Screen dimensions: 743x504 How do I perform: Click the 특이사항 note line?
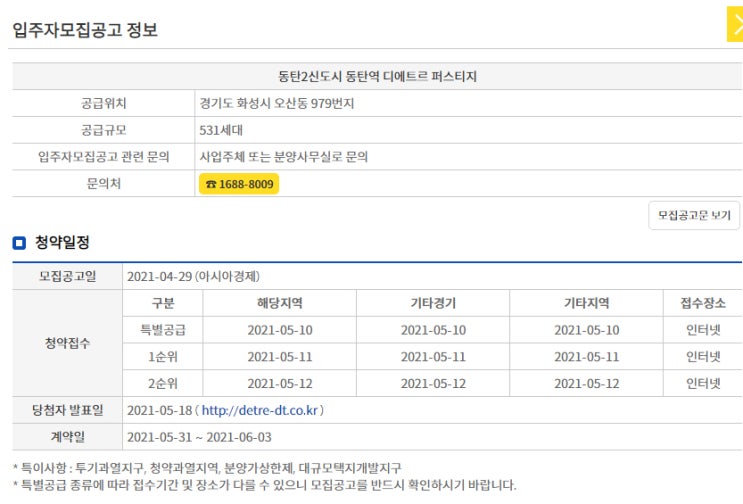(207, 468)
